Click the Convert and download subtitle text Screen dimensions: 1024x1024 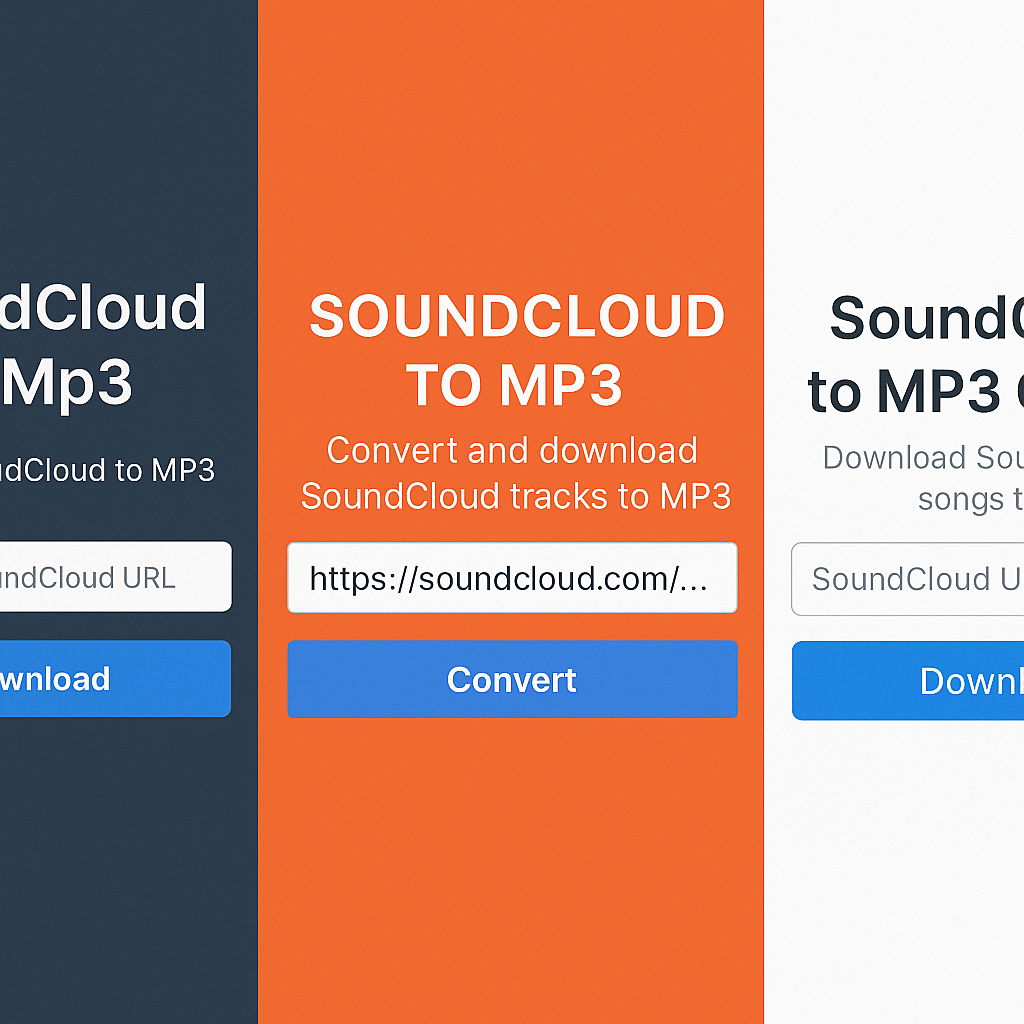[x=512, y=473]
